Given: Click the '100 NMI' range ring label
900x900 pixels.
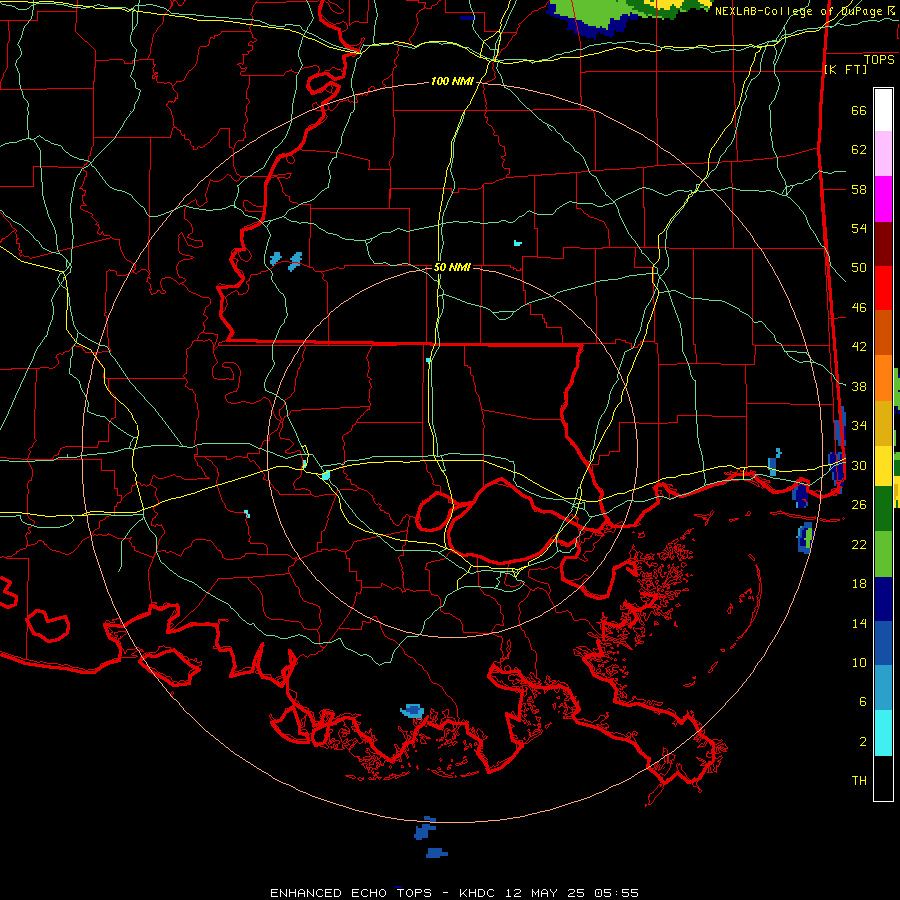Looking at the screenshot, I should click(x=452, y=82).
